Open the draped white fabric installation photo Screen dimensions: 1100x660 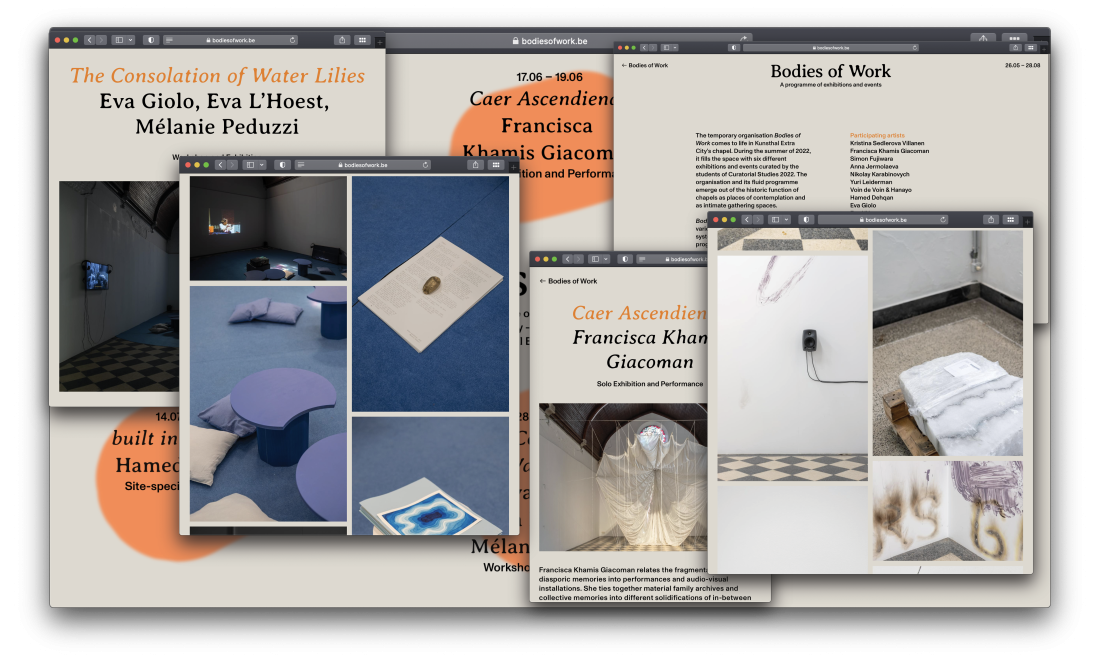(623, 477)
